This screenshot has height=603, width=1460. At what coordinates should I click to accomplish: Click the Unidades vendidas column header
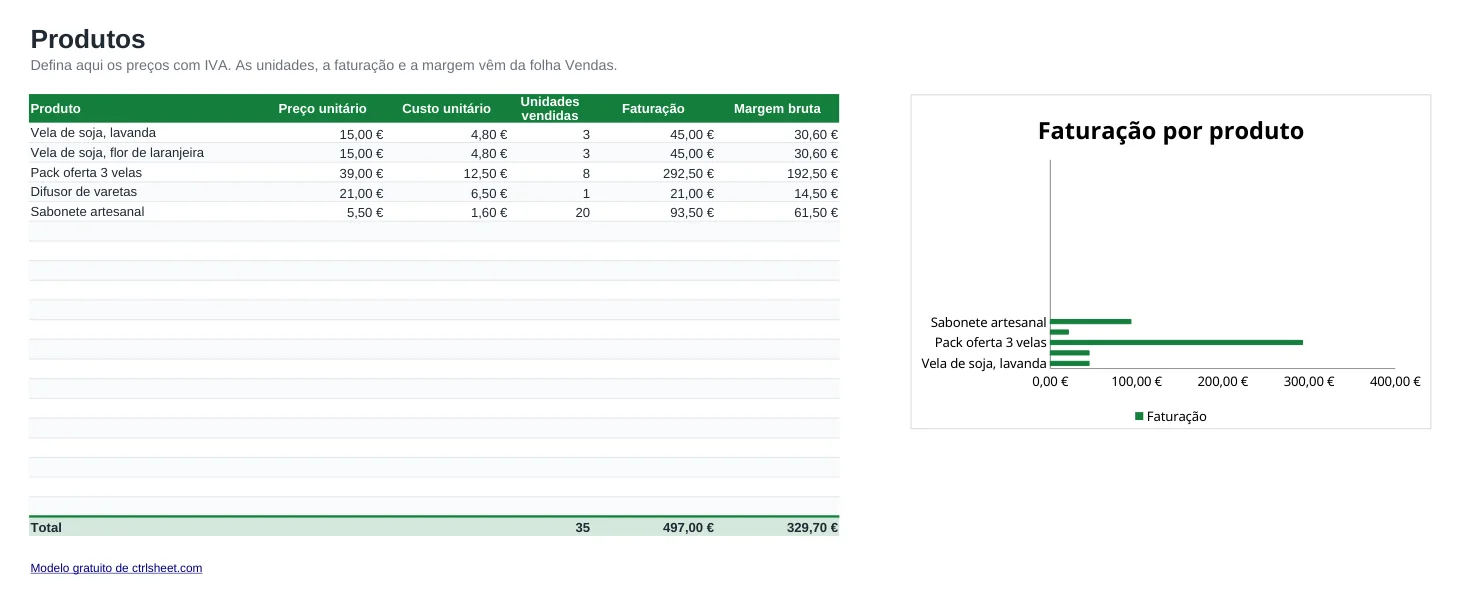550,108
